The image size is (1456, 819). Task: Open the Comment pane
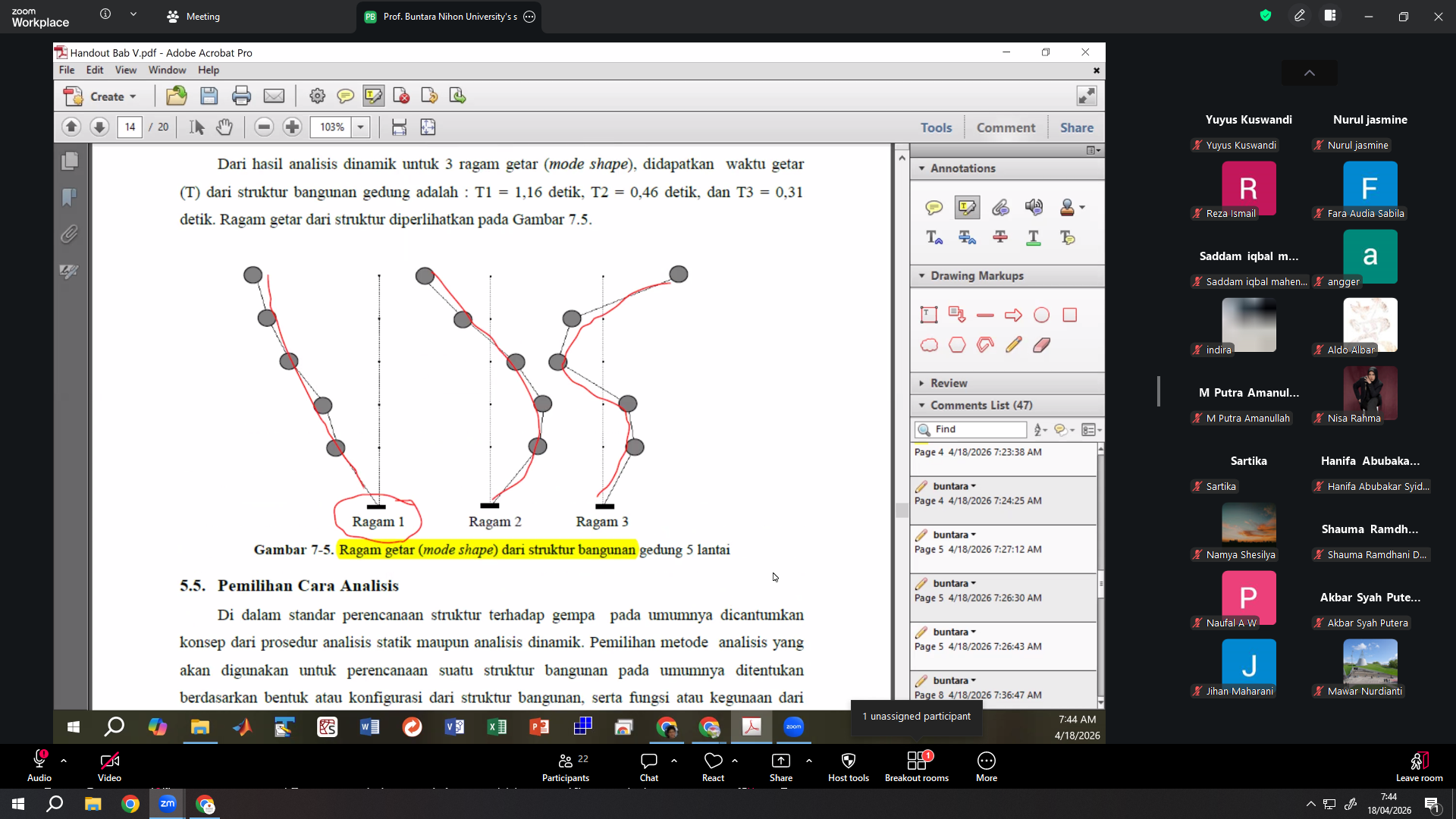coord(1006,127)
